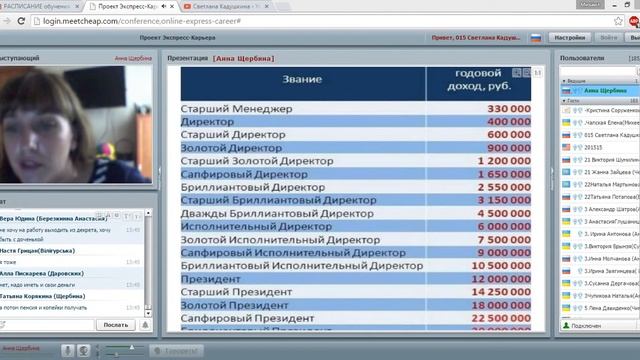Click presenter video thumbnail of Анна Щербина
The height and width of the screenshot is (360, 640).
pos(76,124)
